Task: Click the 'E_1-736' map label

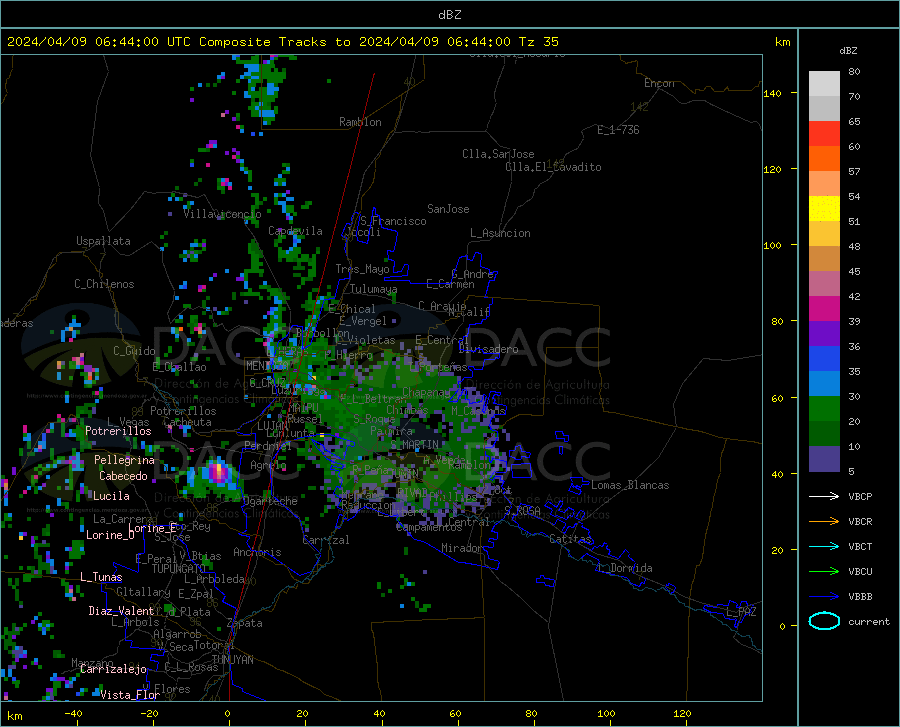Action: [618, 130]
